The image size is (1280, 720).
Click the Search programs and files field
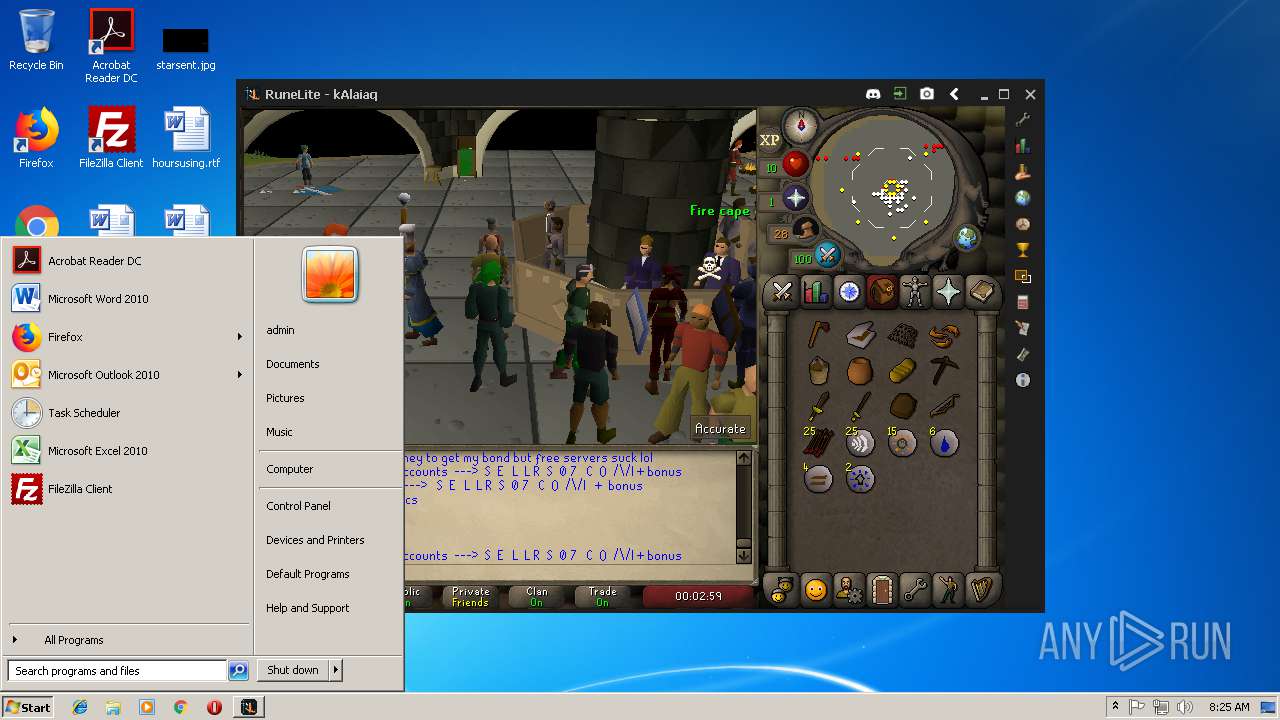tap(117, 671)
